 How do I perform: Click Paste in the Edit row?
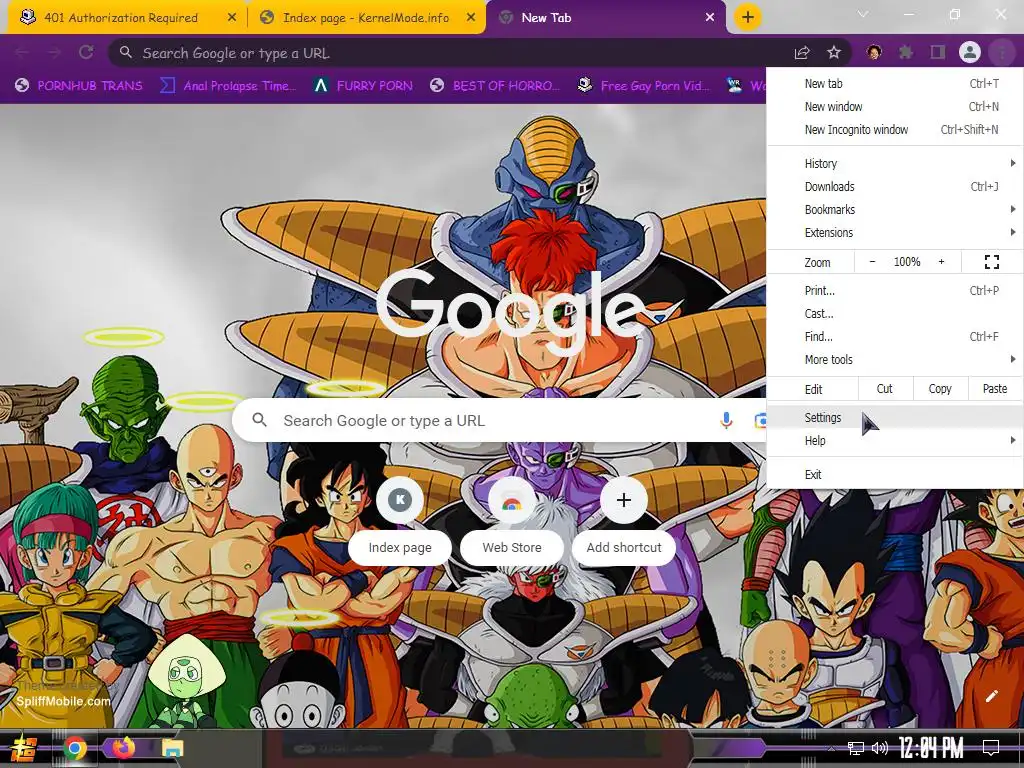tap(995, 389)
